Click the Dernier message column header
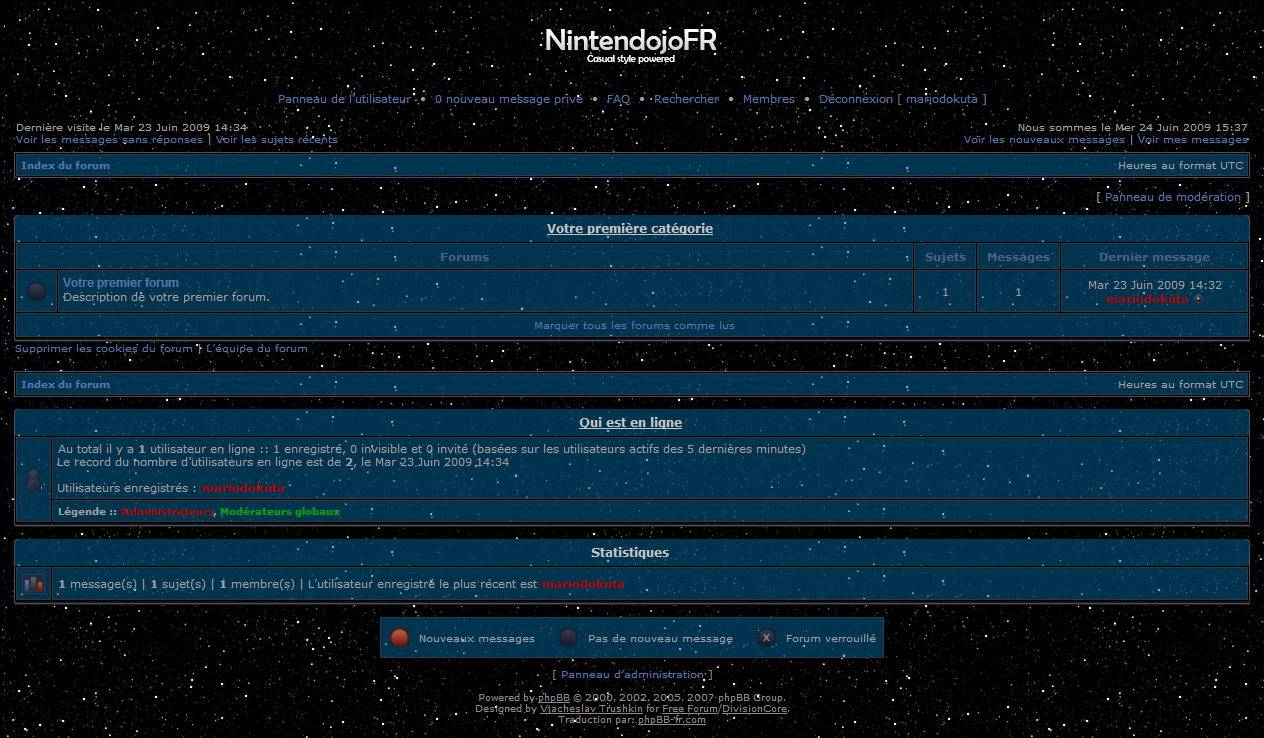The image size is (1264, 738). click(1154, 257)
